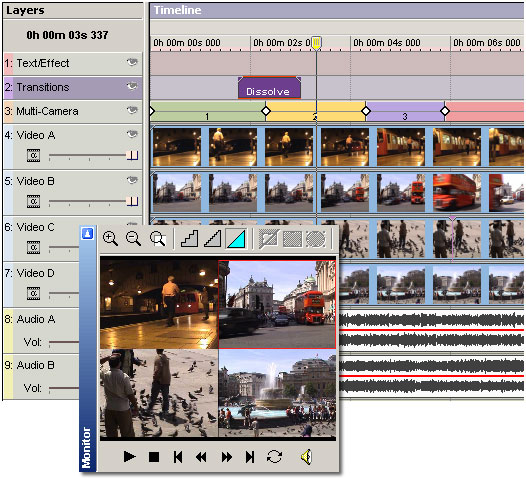Image resolution: width=526 pixels, height=487 pixels.
Task: Click the alpha filmstrip icon under Video A
Action: [x=33, y=155]
